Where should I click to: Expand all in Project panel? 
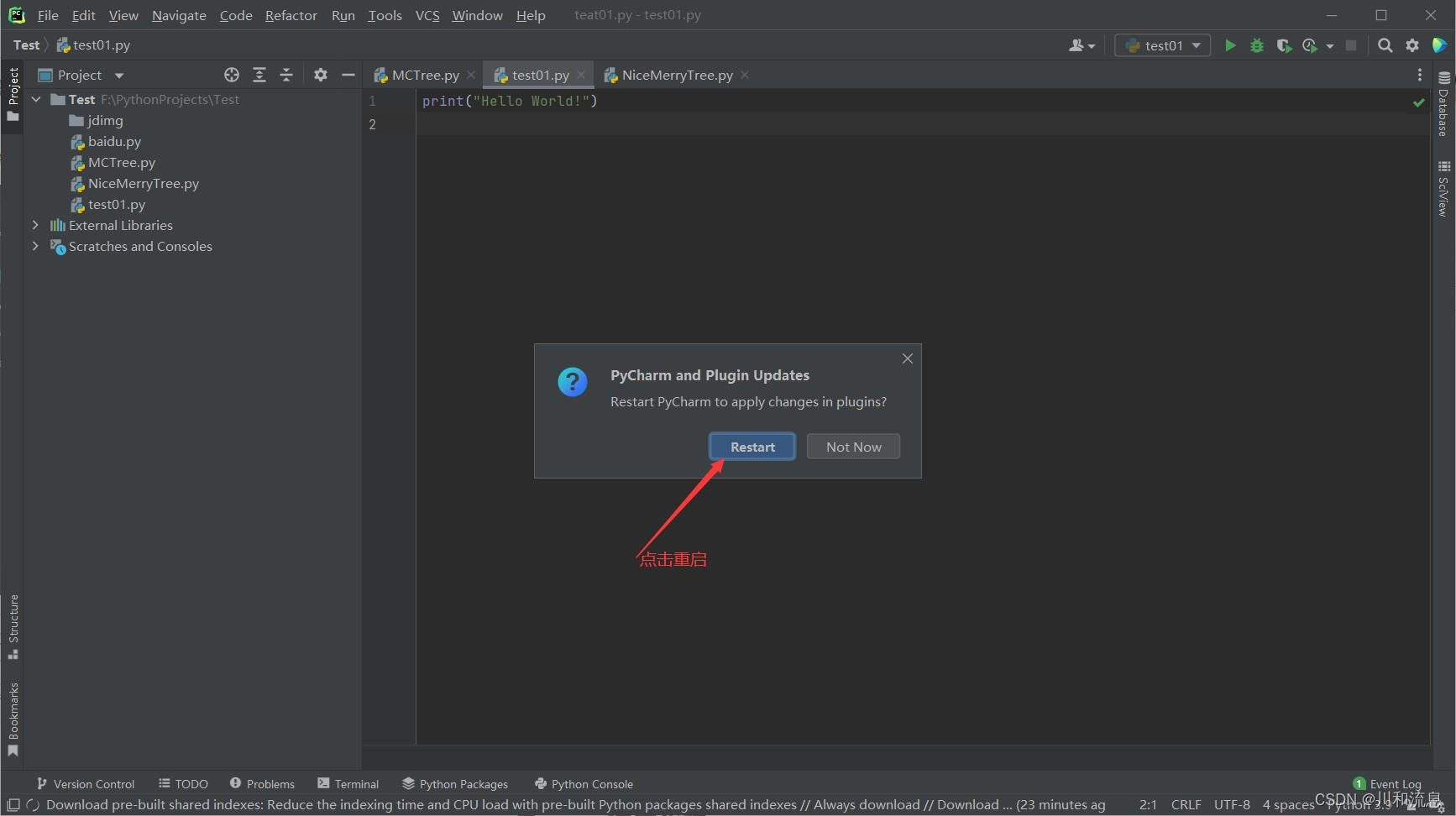259,75
